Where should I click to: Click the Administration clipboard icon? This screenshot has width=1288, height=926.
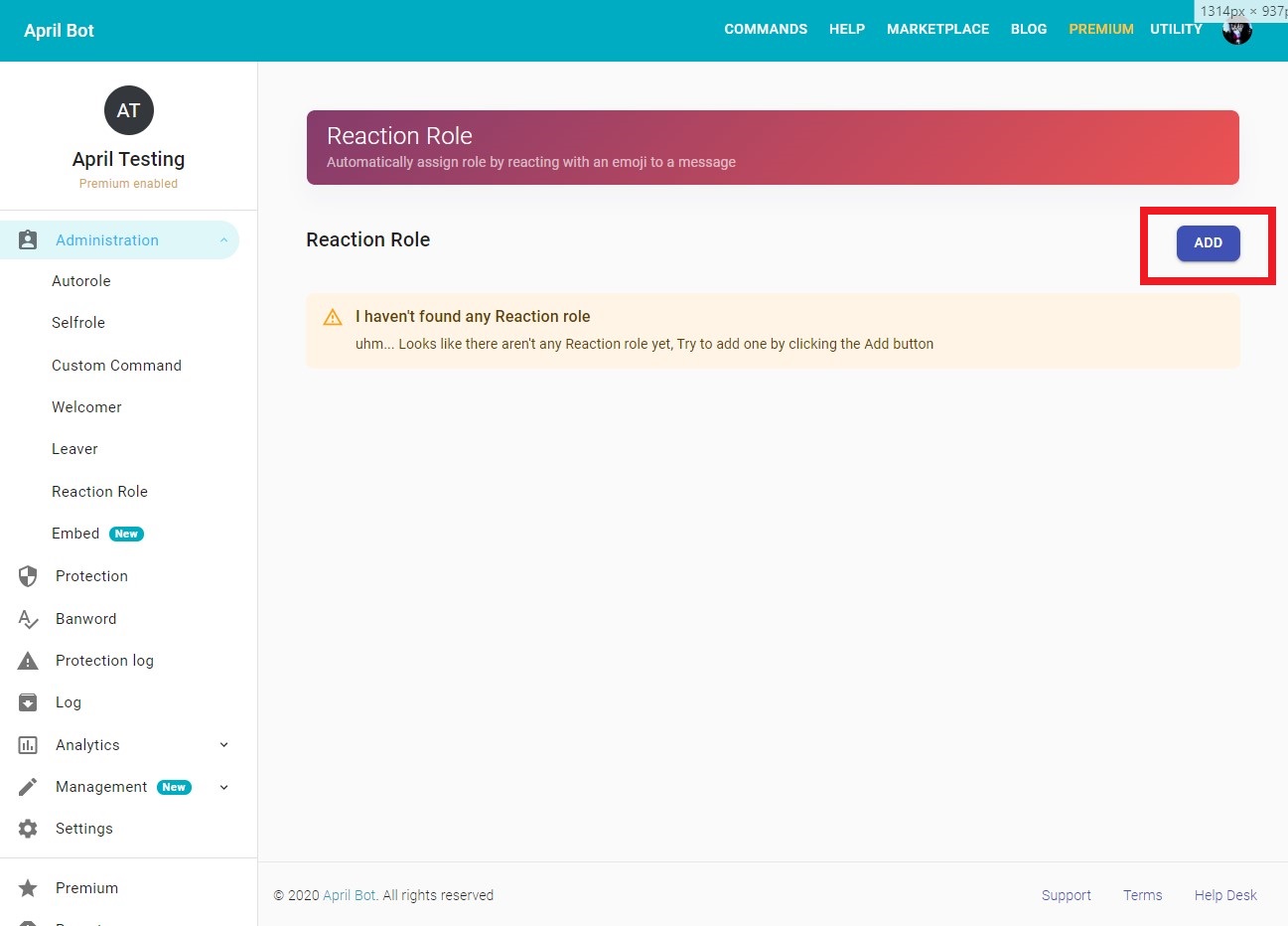(28, 240)
